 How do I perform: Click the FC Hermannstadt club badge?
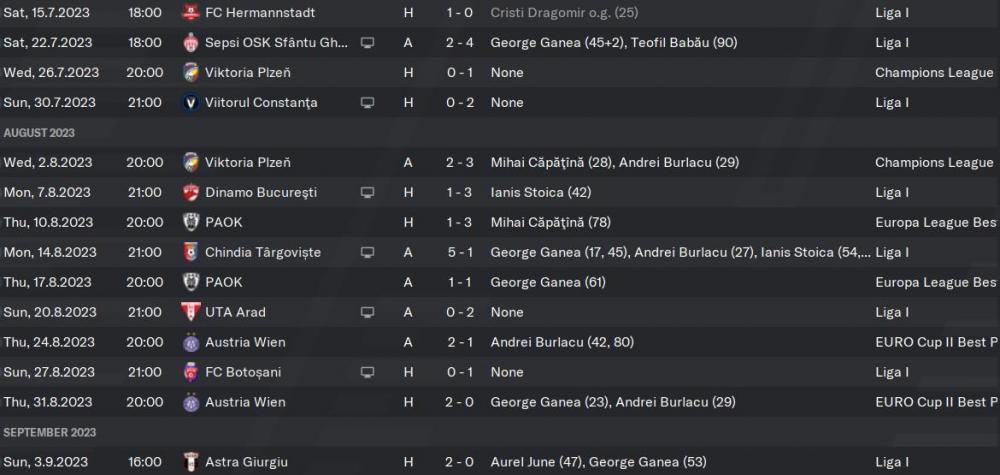[190, 12]
